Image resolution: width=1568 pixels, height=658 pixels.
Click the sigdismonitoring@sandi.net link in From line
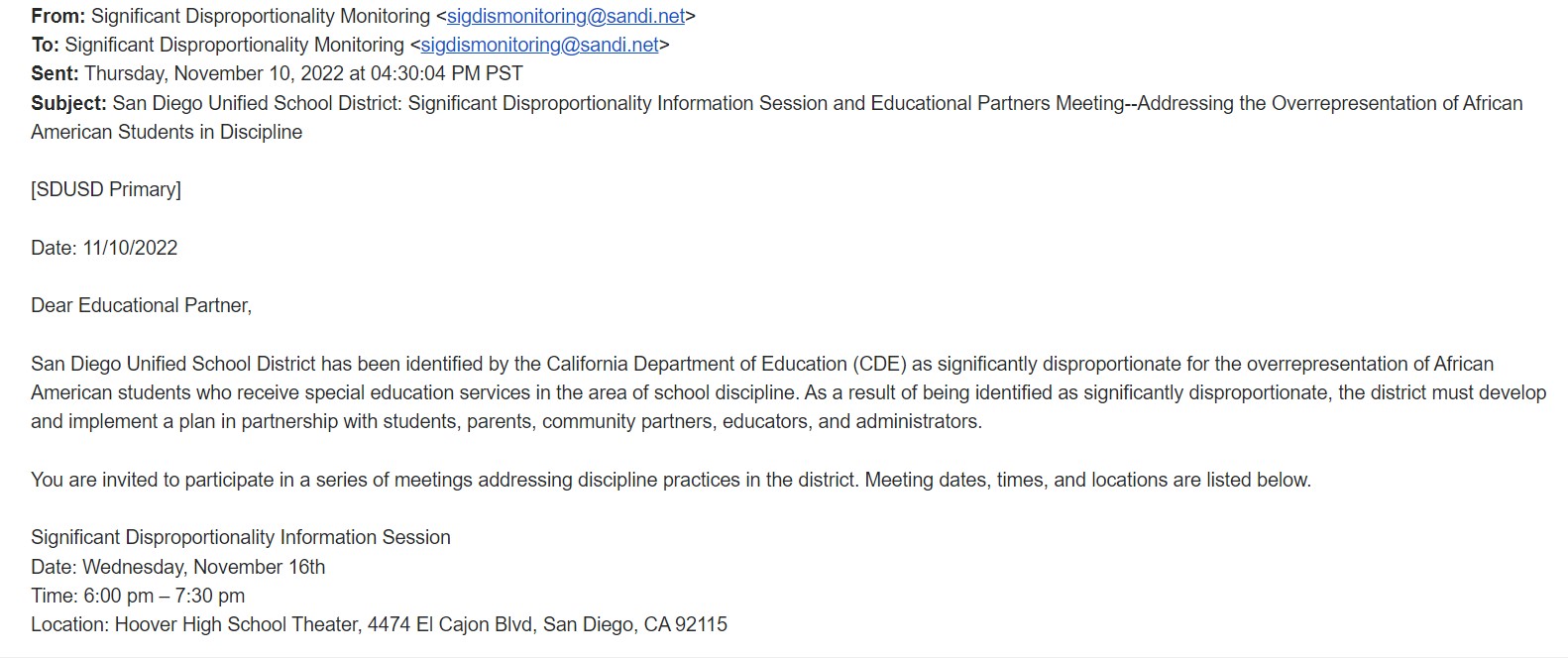566,16
